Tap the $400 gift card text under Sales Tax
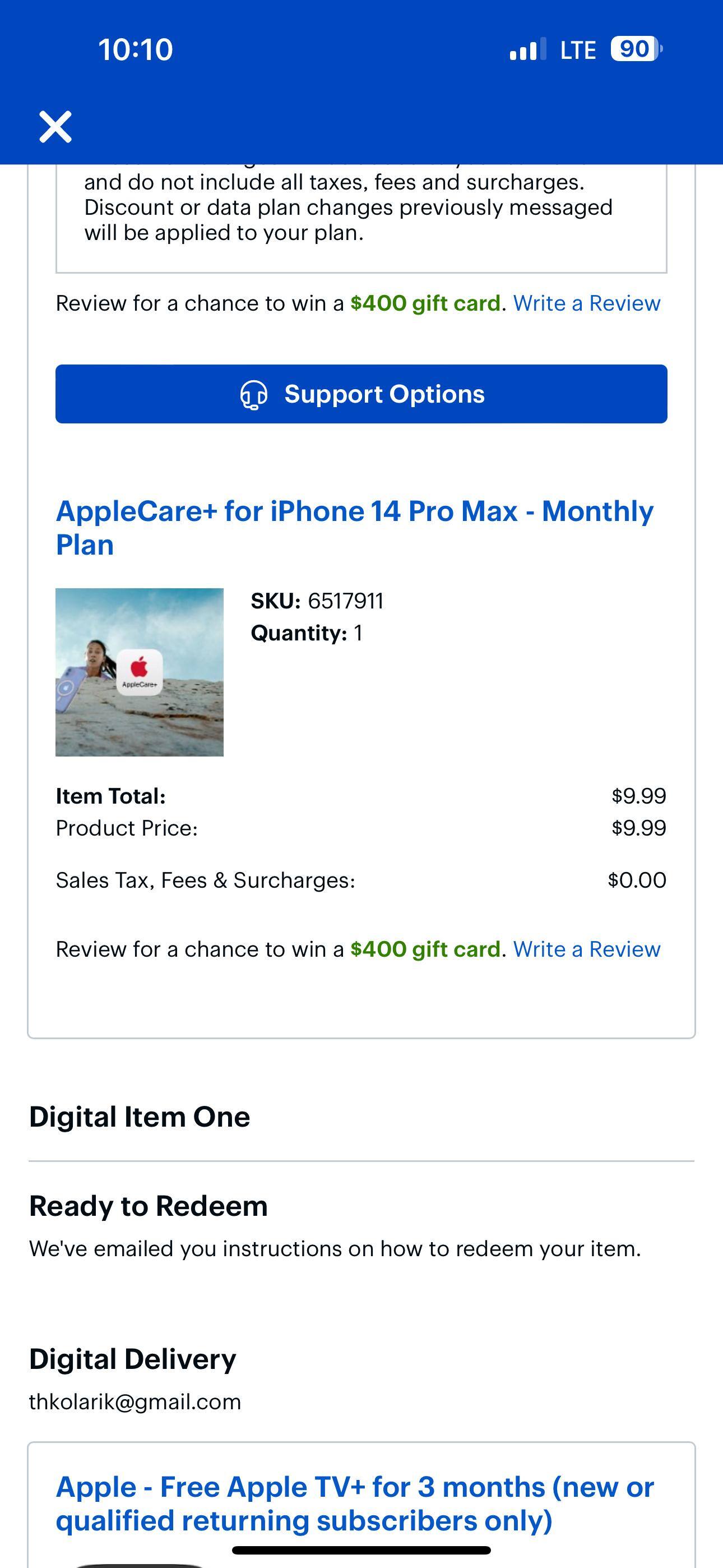Viewport: 723px width, 1568px height. point(425,949)
